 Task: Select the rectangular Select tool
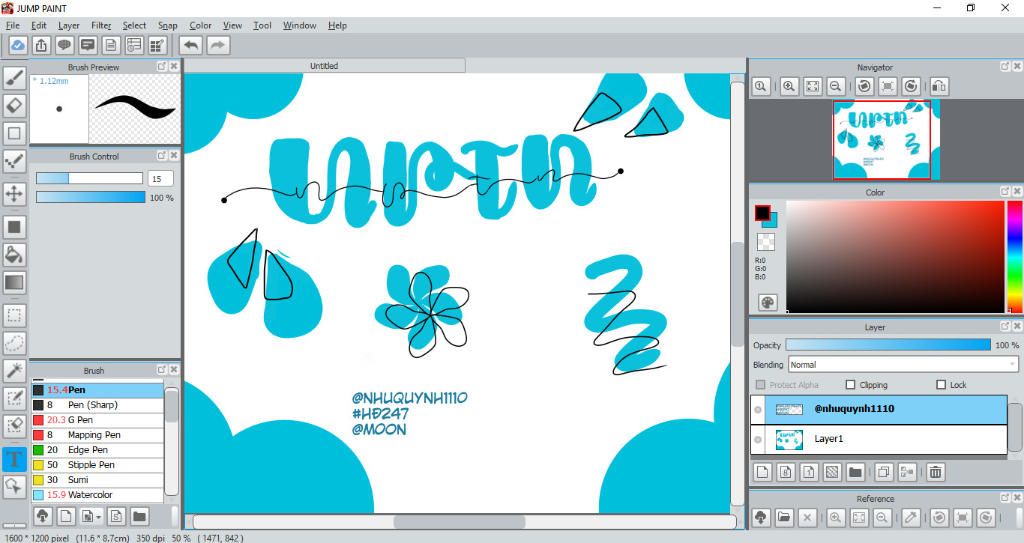point(14,315)
